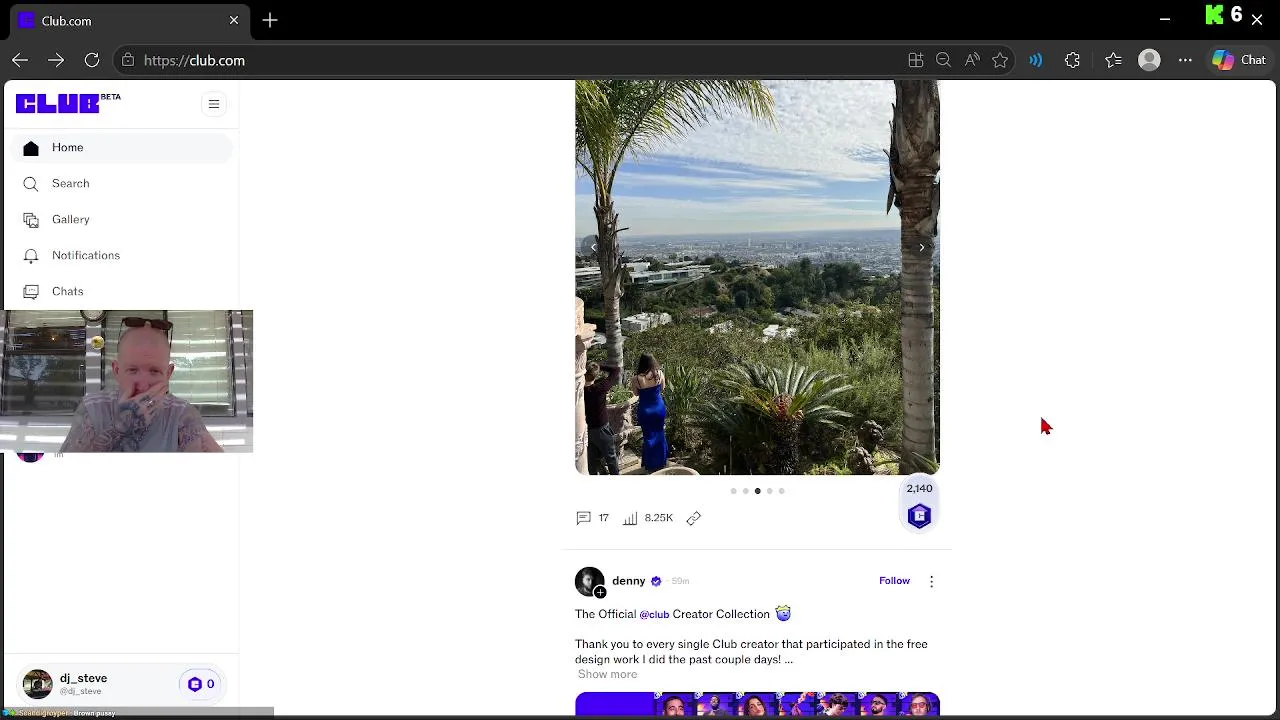
Task: Toggle read aloud icon in address bar
Action: tap(972, 60)
